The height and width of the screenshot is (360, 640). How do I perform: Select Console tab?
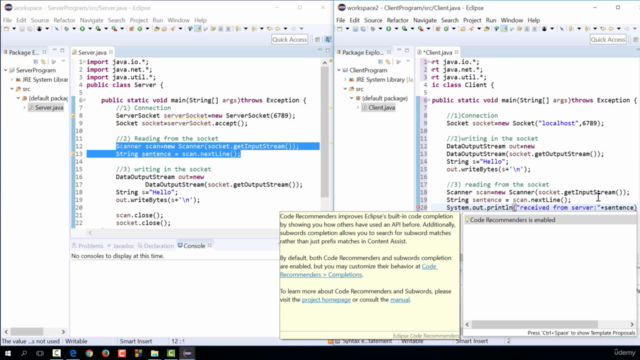194,246
